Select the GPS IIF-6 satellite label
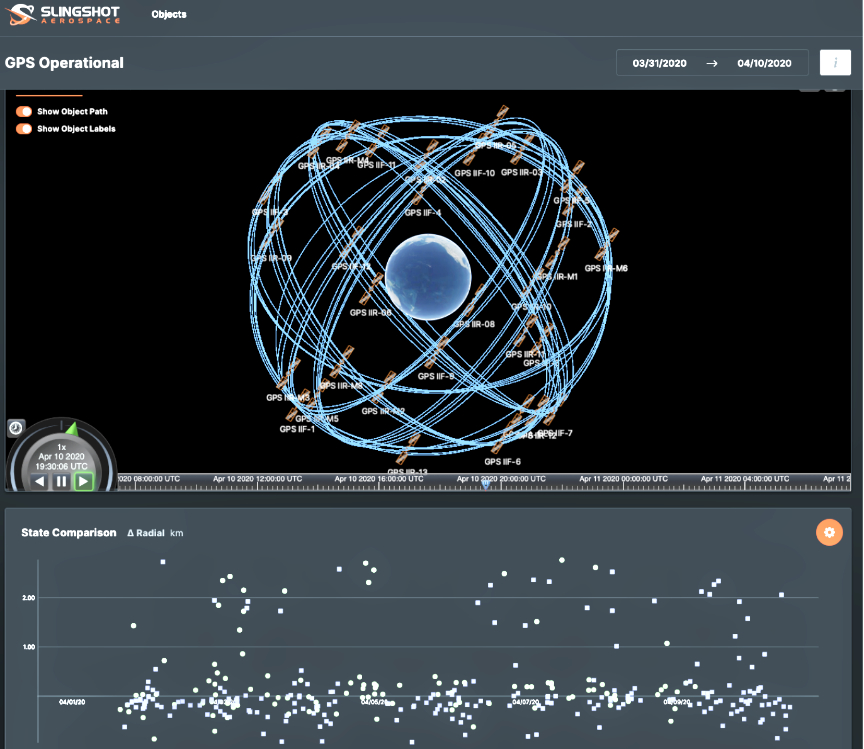 coord(503,462)
